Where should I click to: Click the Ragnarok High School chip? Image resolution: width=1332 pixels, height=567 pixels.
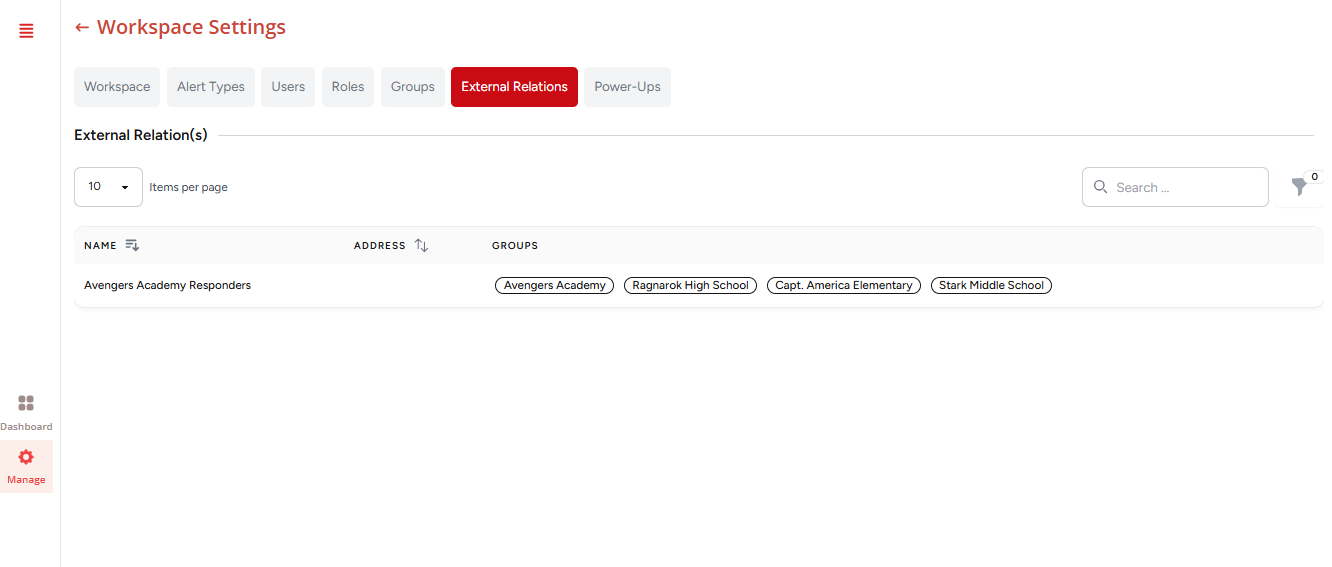690,285
